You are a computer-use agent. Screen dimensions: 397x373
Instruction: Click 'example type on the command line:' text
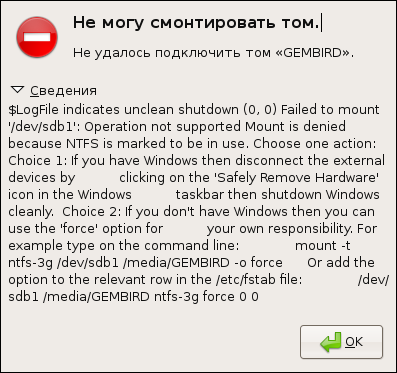point(124,246)
